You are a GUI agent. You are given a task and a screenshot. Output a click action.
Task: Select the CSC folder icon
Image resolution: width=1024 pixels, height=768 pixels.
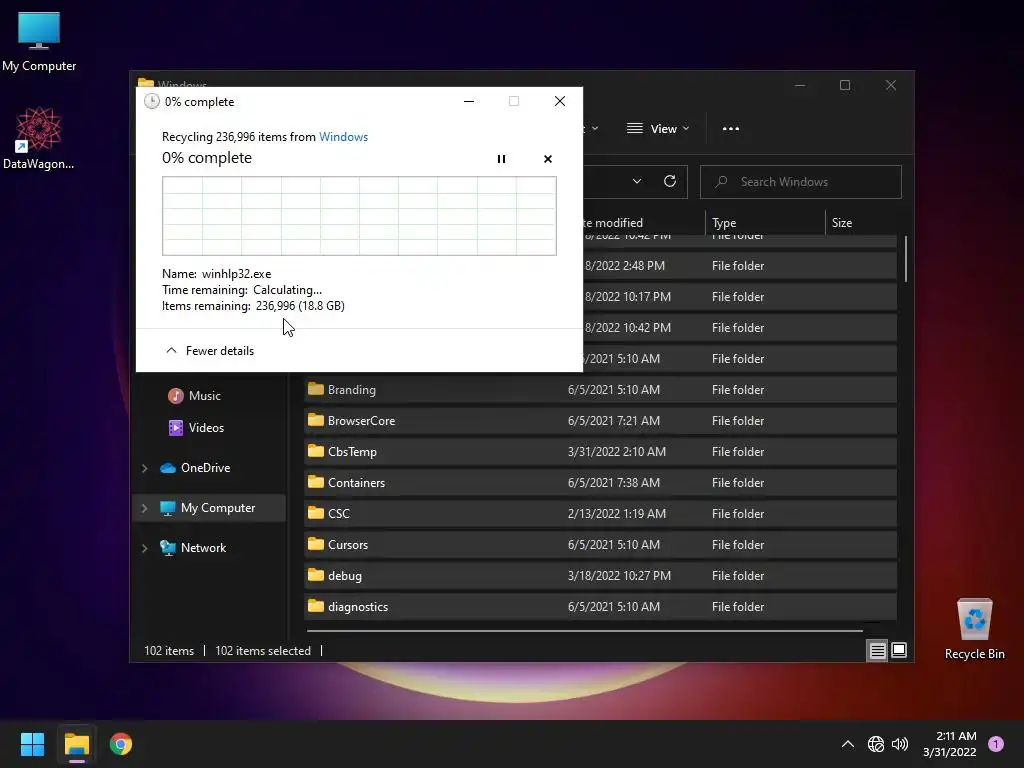click(x=316, y=513)
